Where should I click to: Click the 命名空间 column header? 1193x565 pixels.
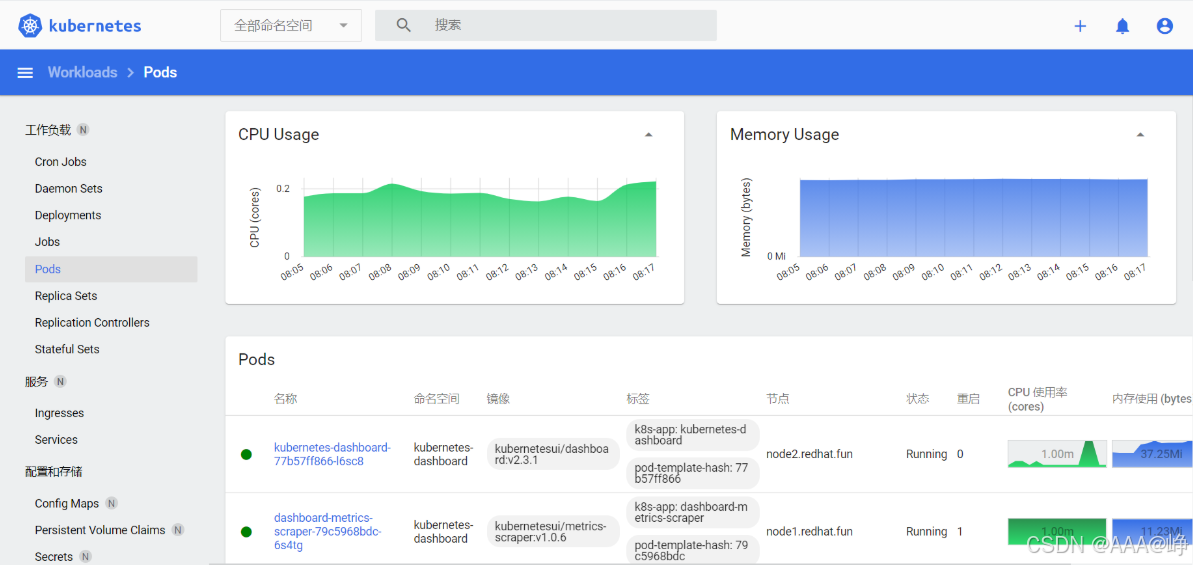pos(437,398)
